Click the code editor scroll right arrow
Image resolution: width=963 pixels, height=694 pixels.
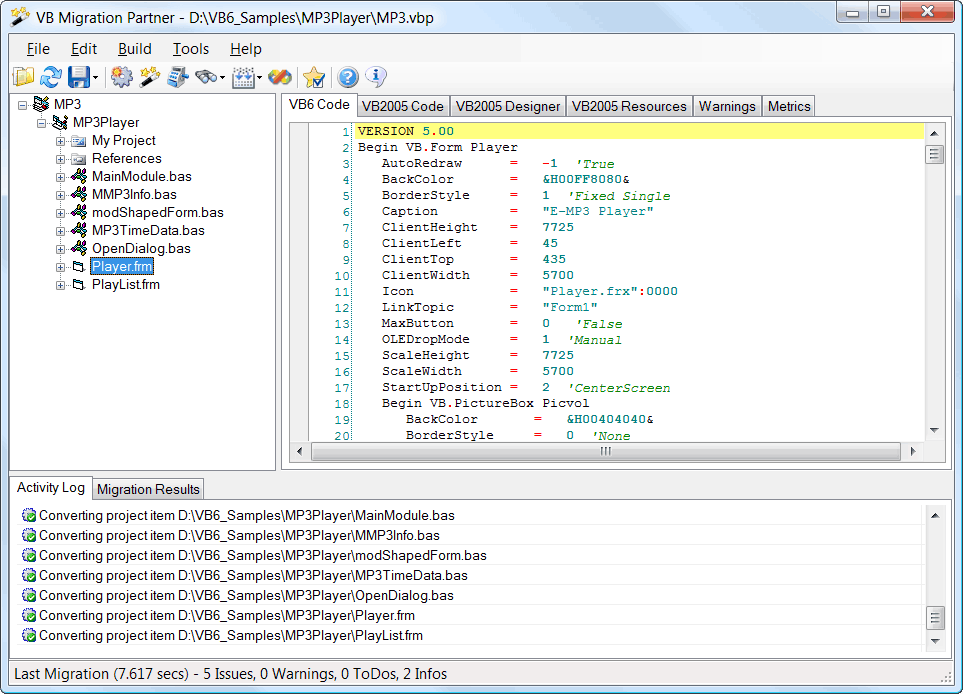pos(913,451)
